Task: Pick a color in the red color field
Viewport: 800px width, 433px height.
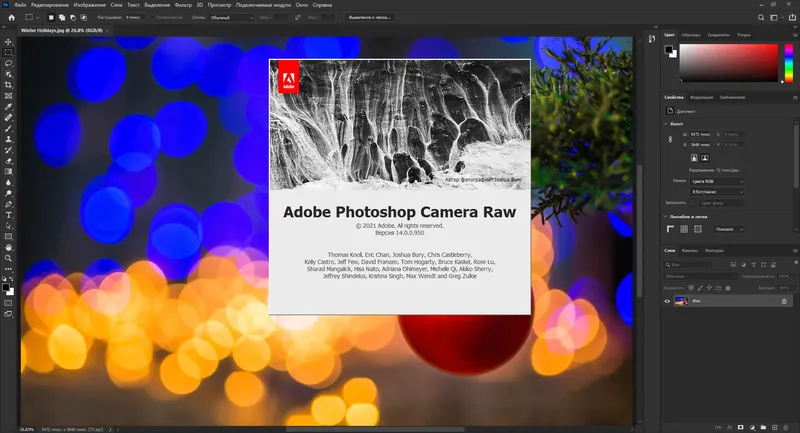Action: tap(729, 63)
